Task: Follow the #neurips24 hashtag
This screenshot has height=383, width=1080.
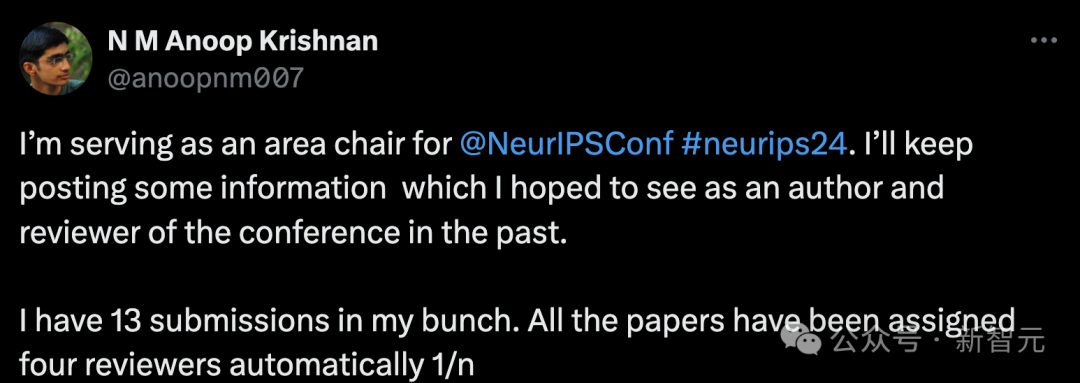Action: pos(762,146)
